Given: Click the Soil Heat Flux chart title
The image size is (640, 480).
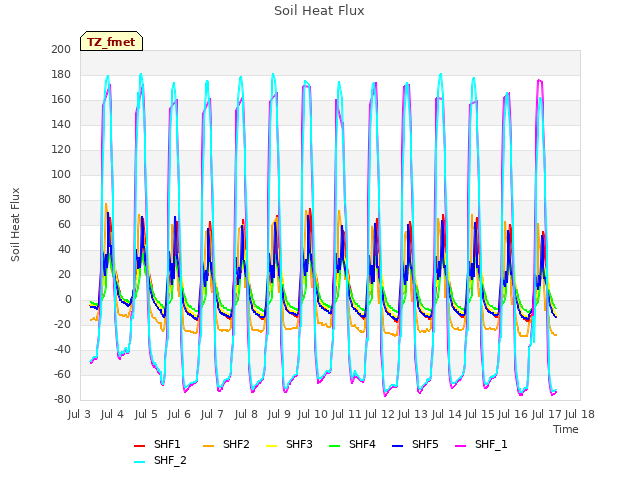Looking at the screenshot, I should pyautogui.click(x=319, y=11).
